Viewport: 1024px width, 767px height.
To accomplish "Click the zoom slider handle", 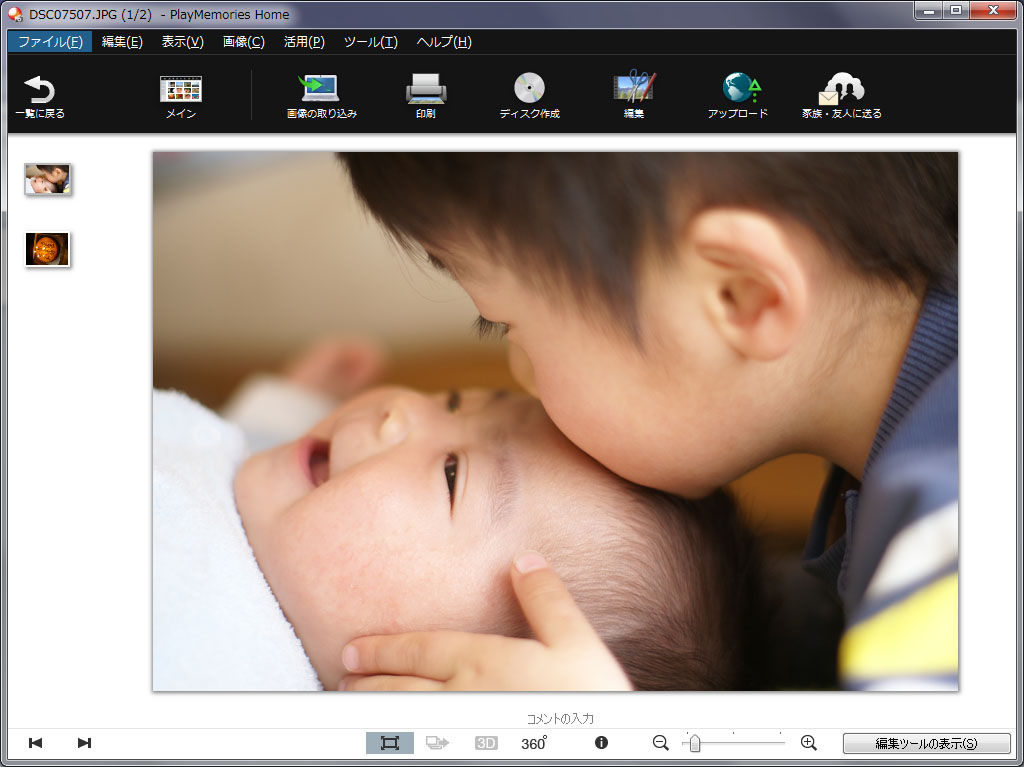I will click(x=694, y=744).
